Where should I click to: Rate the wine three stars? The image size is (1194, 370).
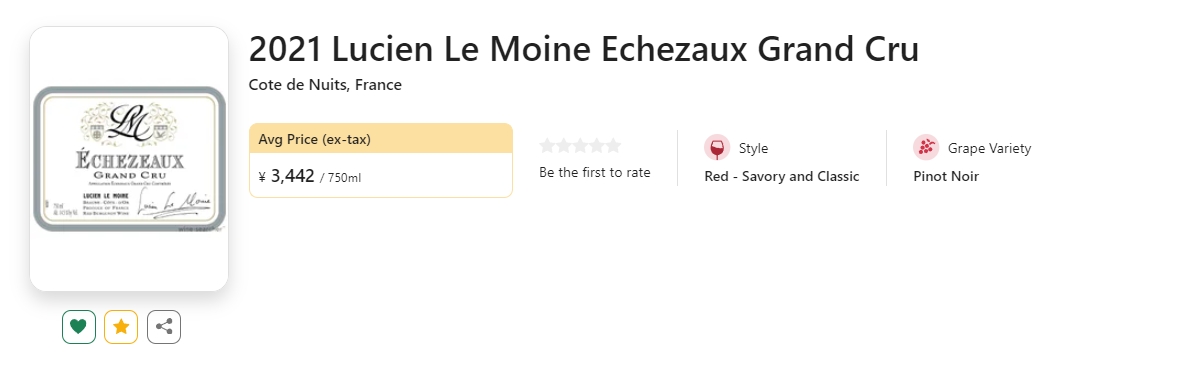580,145
